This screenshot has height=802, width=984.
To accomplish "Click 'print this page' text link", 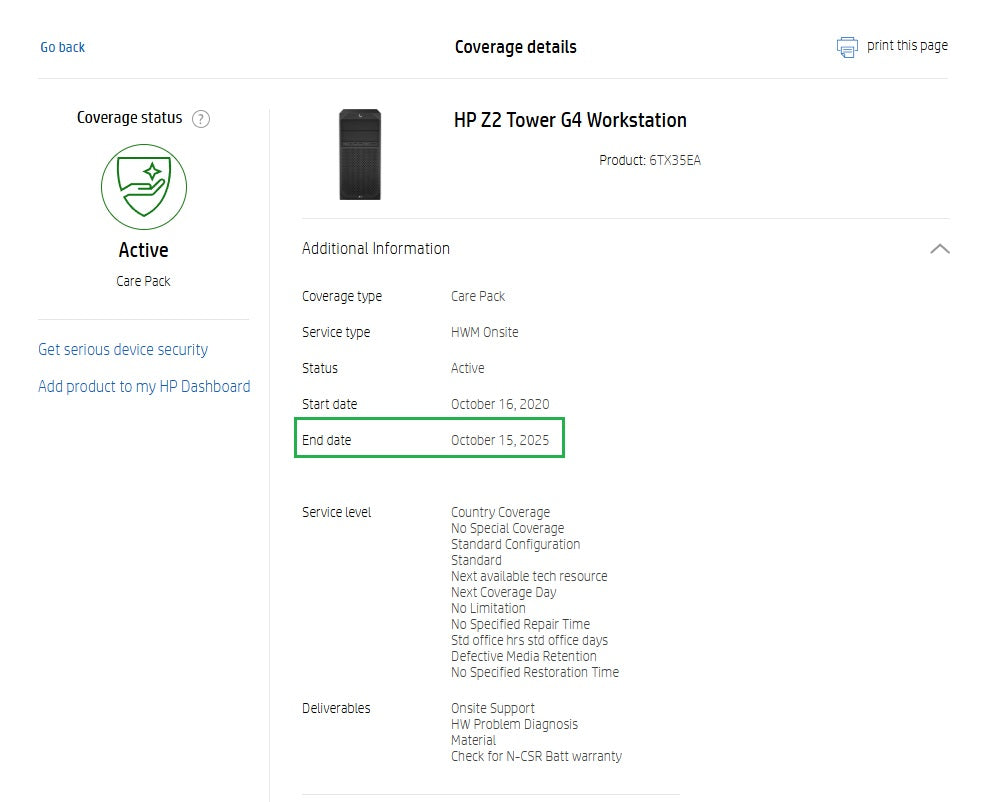I will [907, 46].
